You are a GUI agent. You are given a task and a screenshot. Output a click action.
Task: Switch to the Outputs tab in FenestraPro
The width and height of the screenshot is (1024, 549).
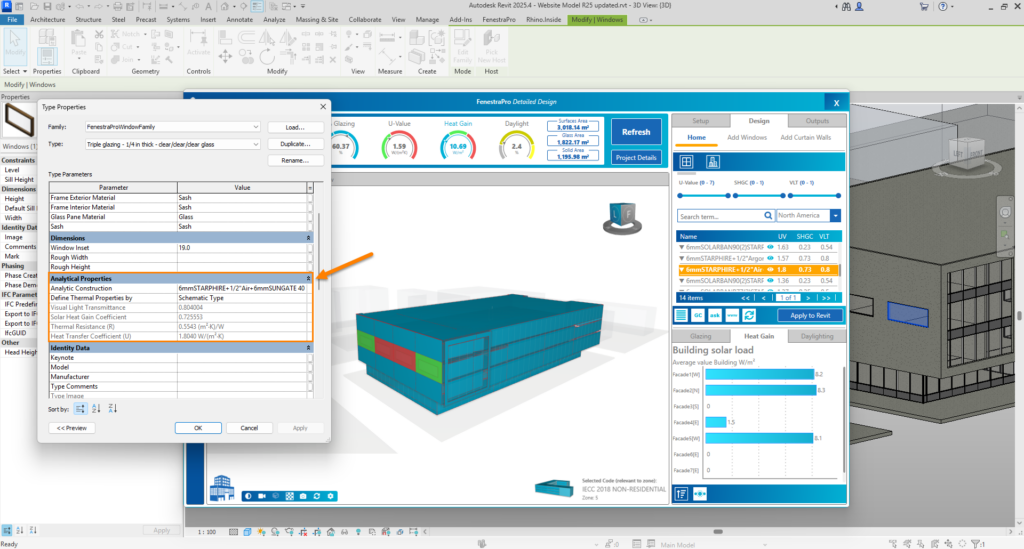pyautogui.click(x=817, y=121)
